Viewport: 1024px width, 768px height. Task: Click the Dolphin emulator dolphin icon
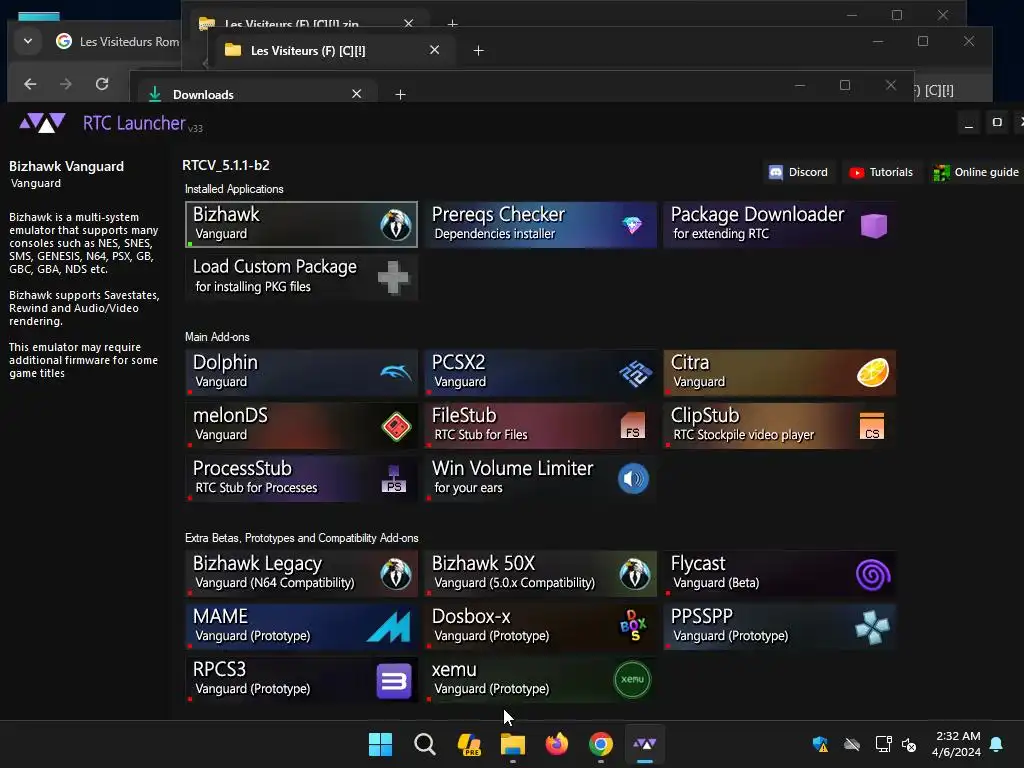coord(396,373)
